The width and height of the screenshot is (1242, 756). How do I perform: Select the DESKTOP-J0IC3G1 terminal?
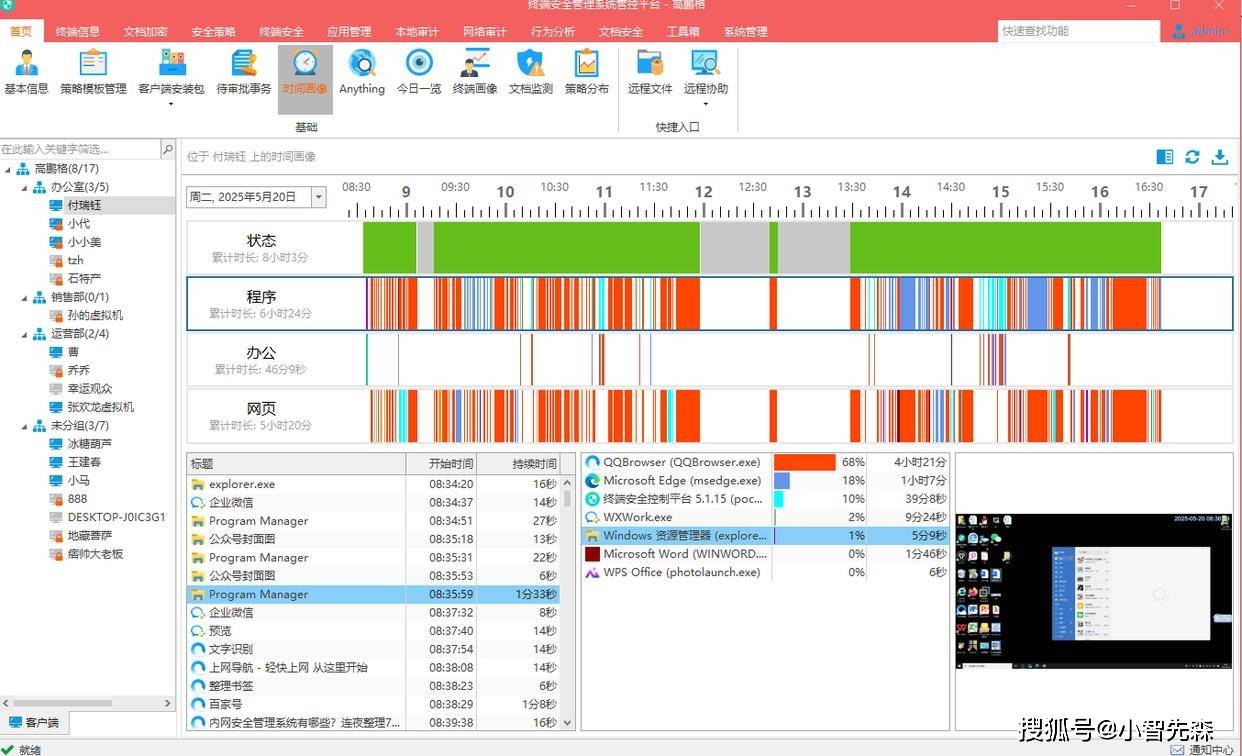tap(116, 518)
